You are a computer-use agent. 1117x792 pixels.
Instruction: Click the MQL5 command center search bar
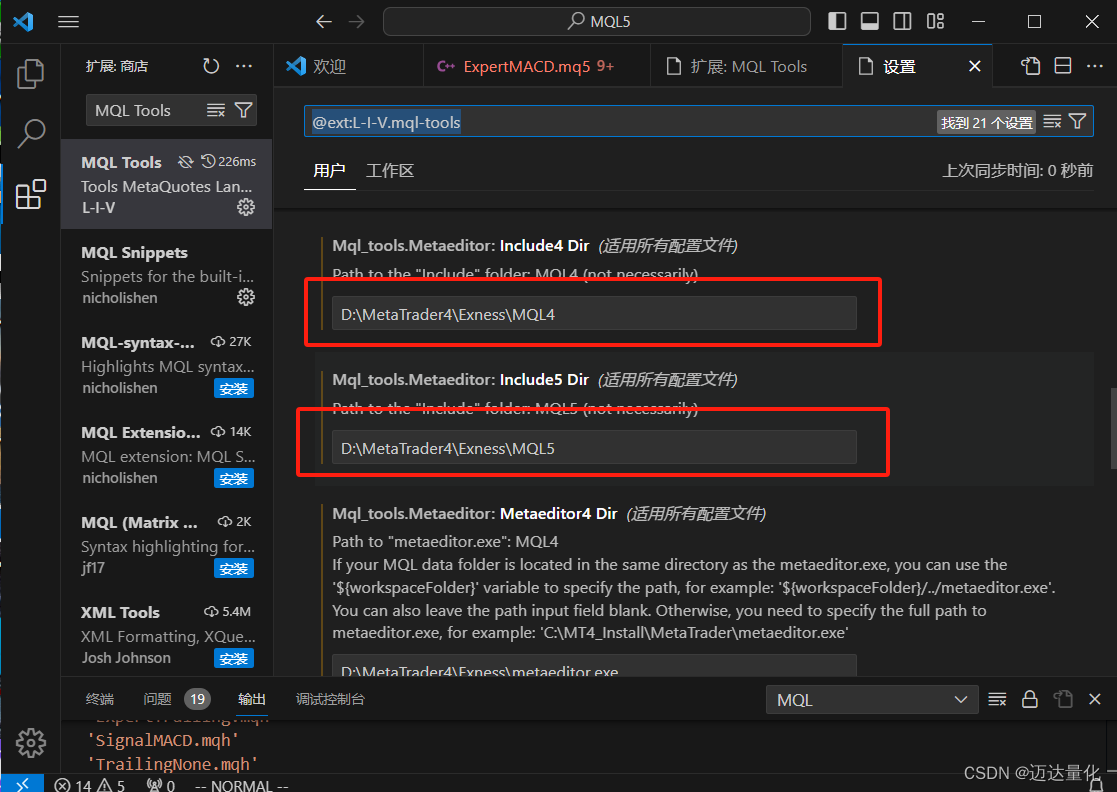point(597,21)
